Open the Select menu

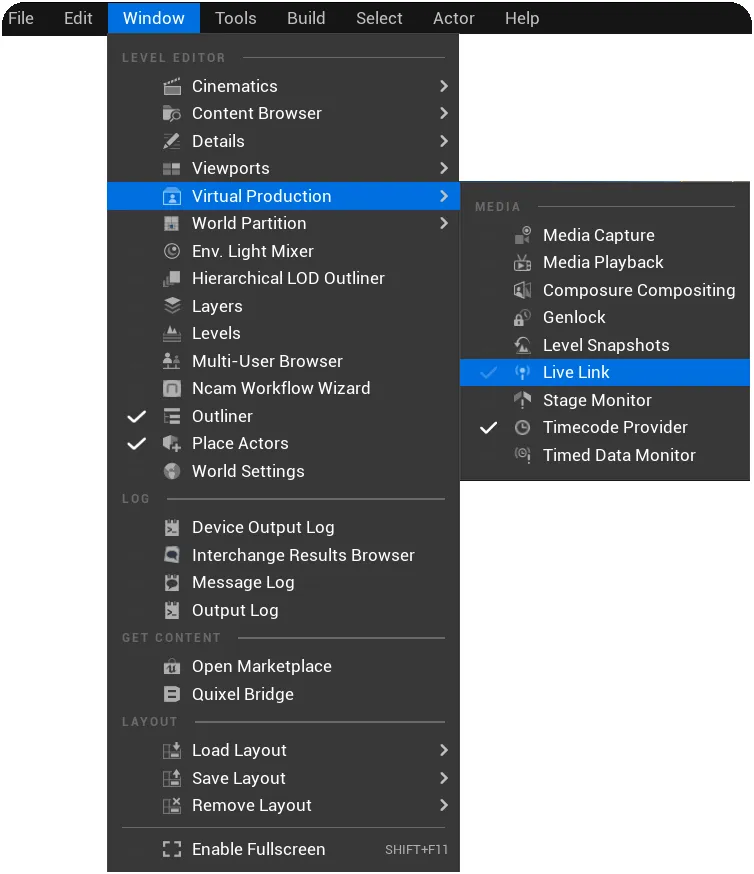click(379, 18)
